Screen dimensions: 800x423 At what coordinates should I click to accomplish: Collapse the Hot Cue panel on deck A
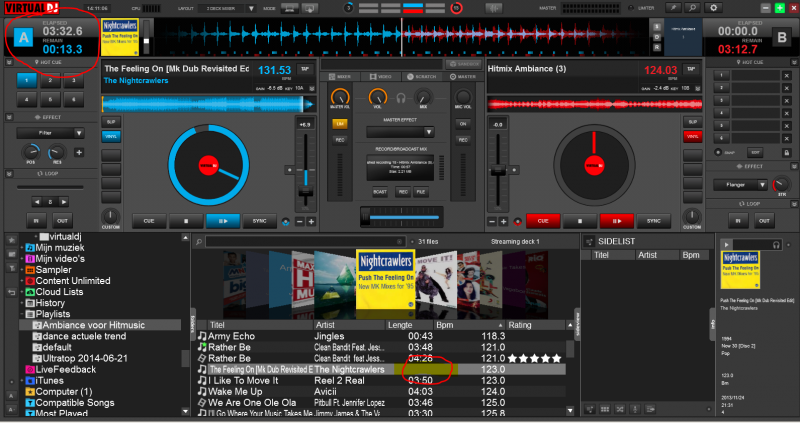coord(9,62)
